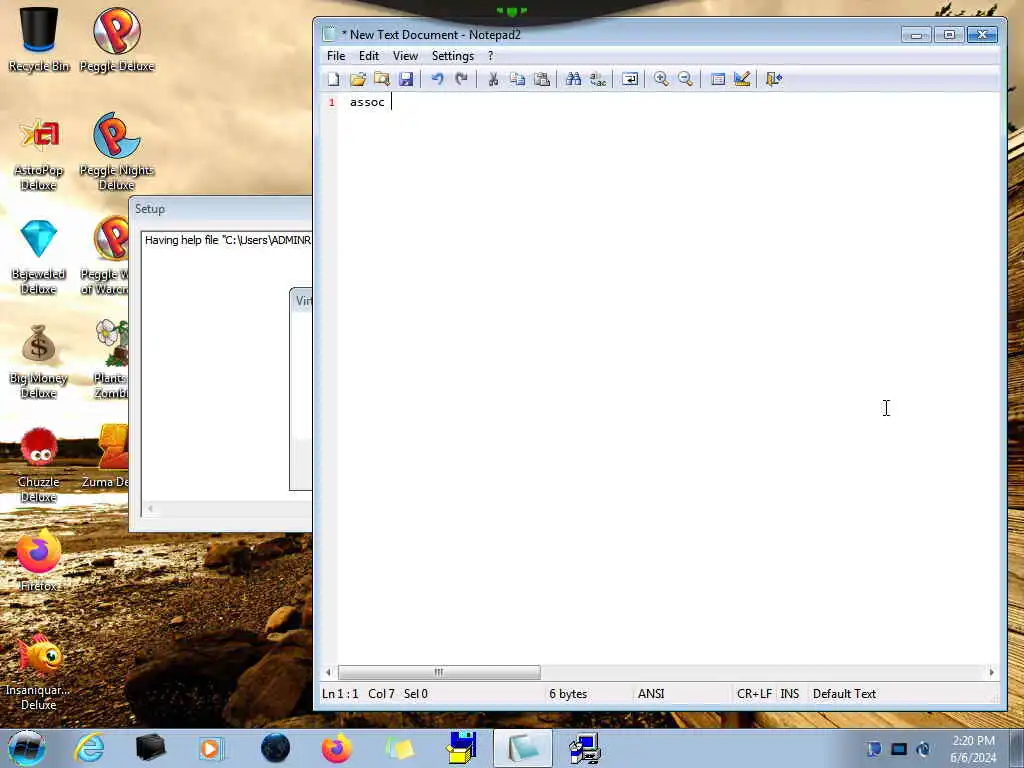The height and width of the screenshot is (768, 1024).
Task: Open the ? help menu
Action: point(490,56)
